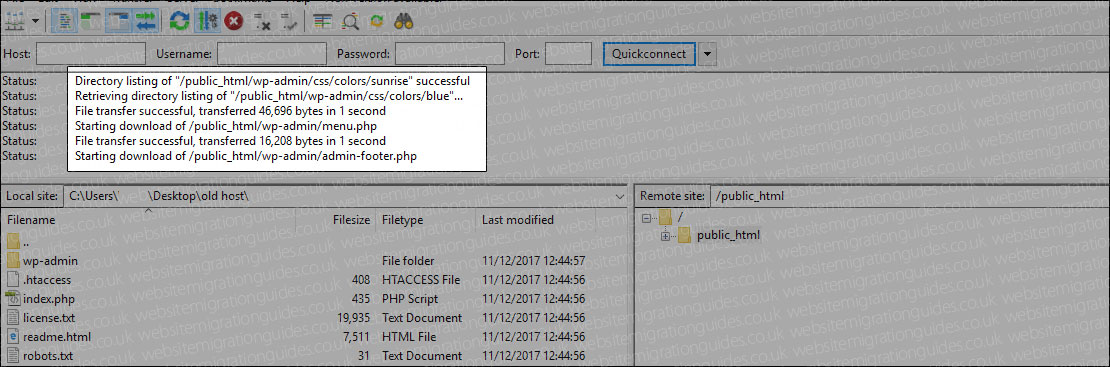1110x367 pixels.
Task: Search remote files with binoculars icon
Action: coord(404,21)
